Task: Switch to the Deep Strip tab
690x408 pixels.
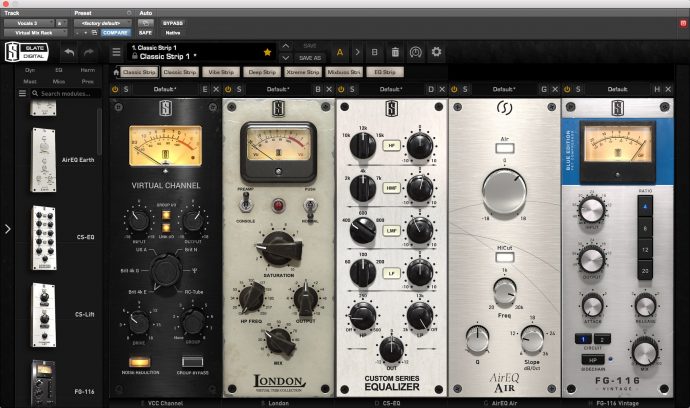Action: (x=262, y=72)
